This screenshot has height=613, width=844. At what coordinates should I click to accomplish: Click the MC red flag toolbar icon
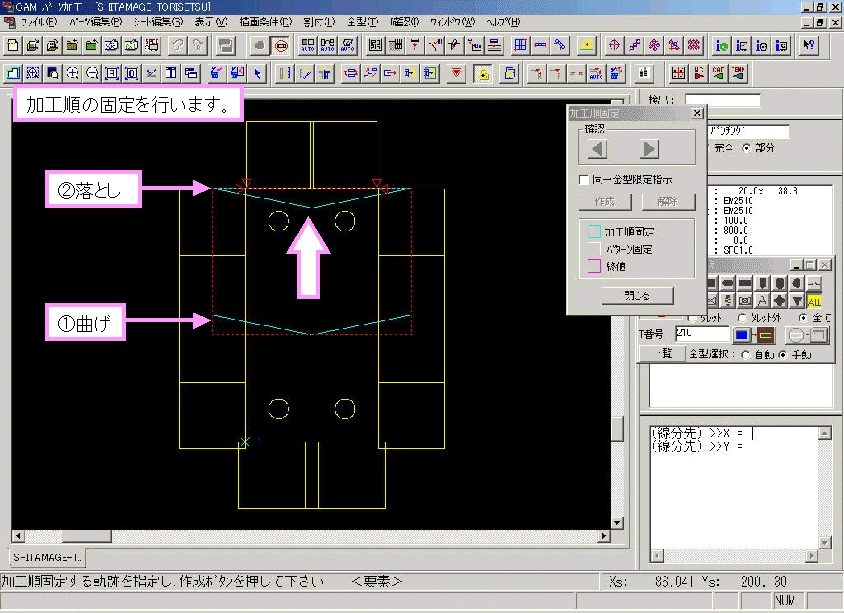(x=698, y=73)
